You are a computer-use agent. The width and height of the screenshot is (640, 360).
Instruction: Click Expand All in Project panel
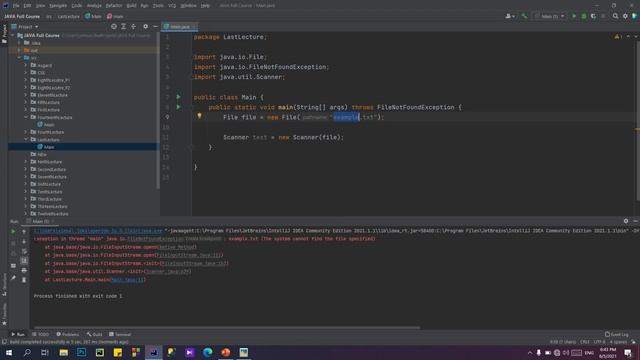124,27
